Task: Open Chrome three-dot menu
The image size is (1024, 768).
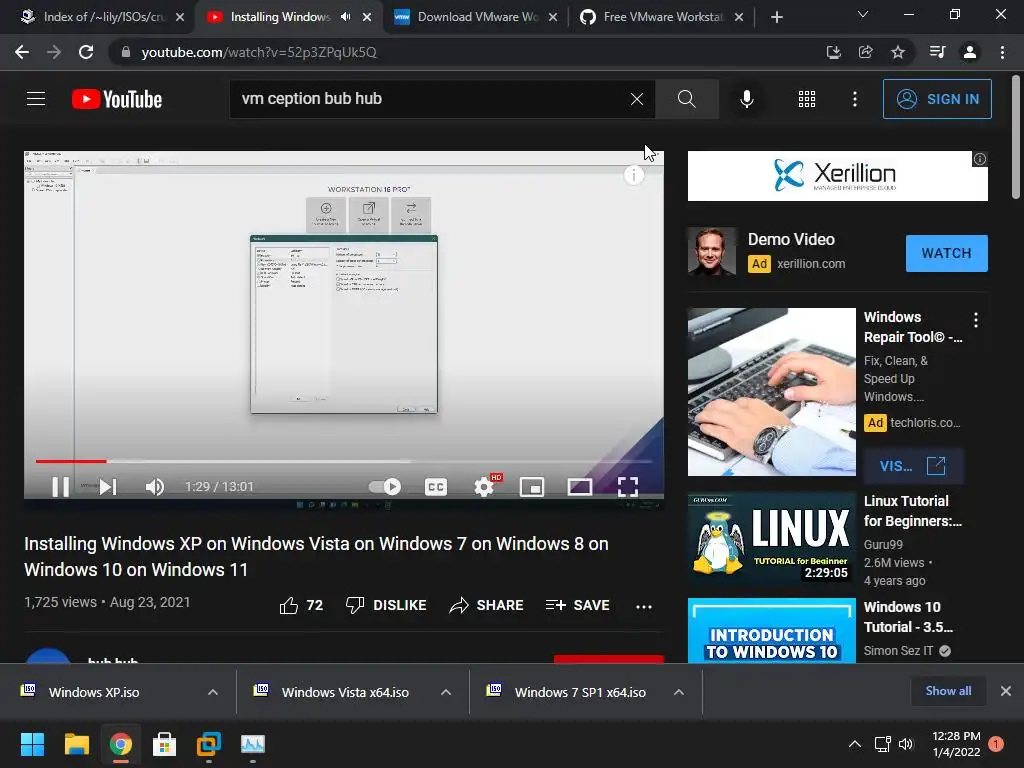Action: [1002, 52]
